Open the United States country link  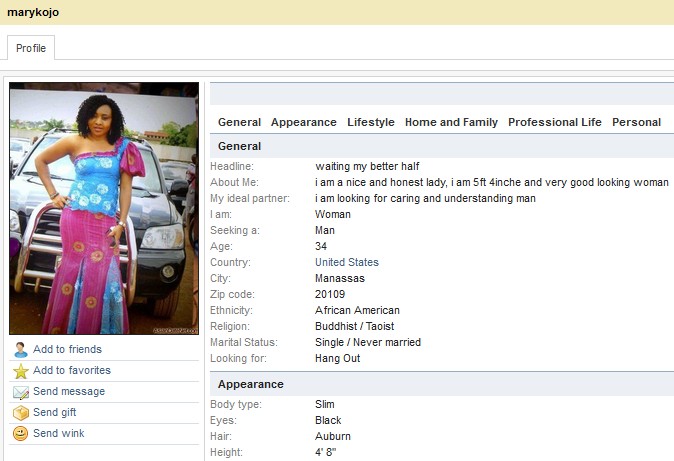pos(347,262)
